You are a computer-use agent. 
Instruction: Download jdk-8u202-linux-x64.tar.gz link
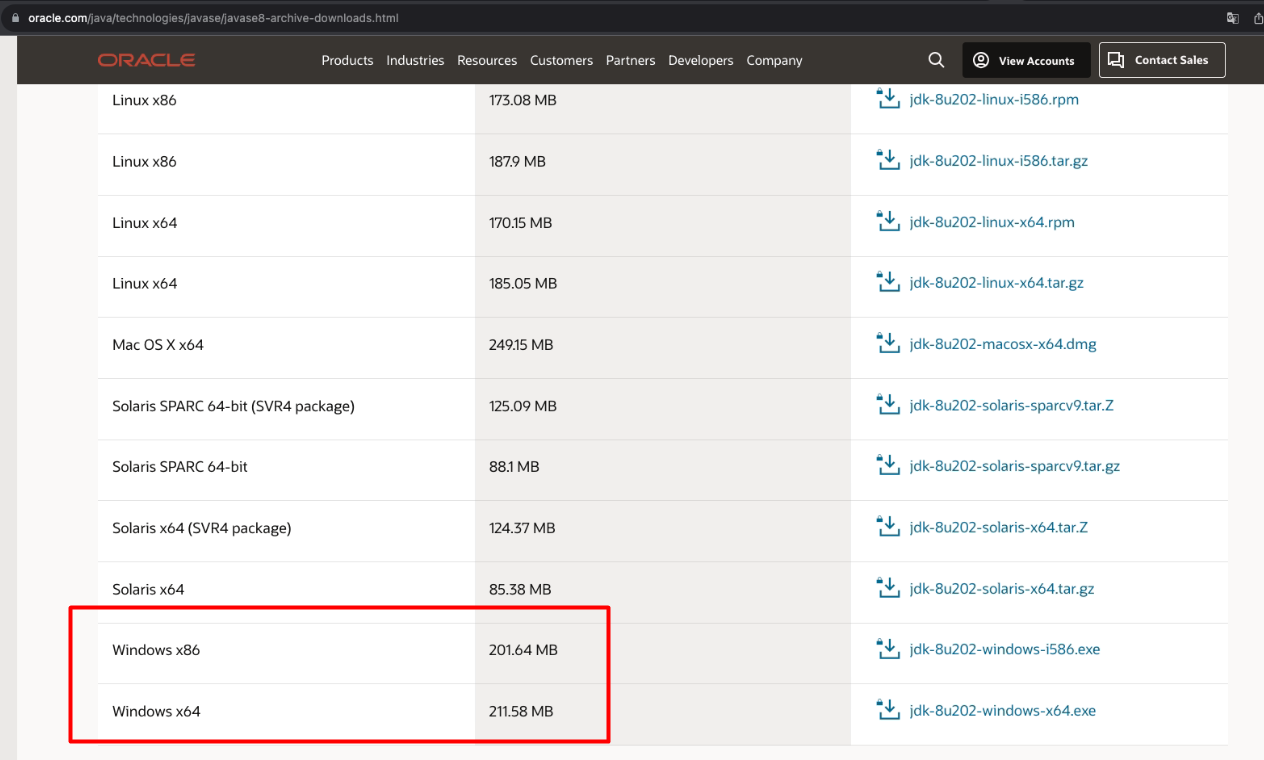[x=997, y=283]
